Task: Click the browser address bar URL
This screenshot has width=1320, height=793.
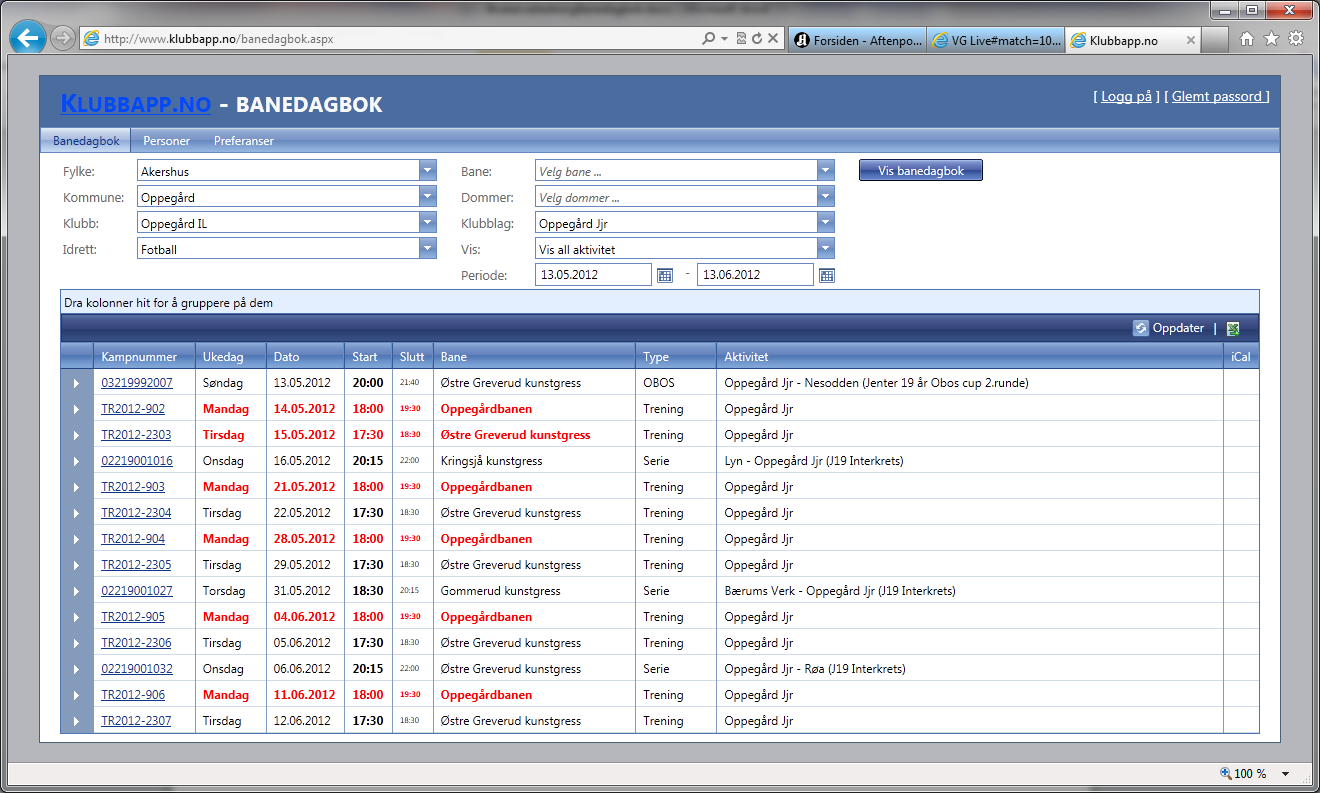Action: [x=219, y=39]
